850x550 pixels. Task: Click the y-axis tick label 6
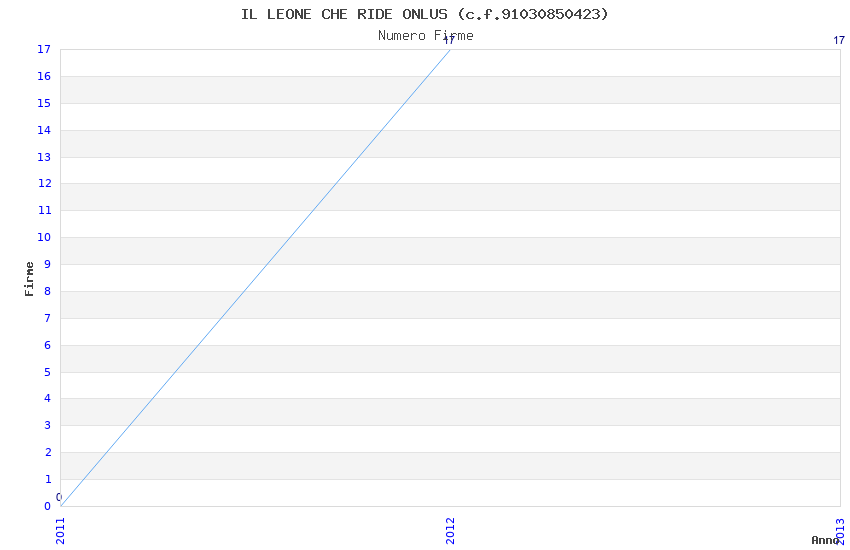pos(48,345)
